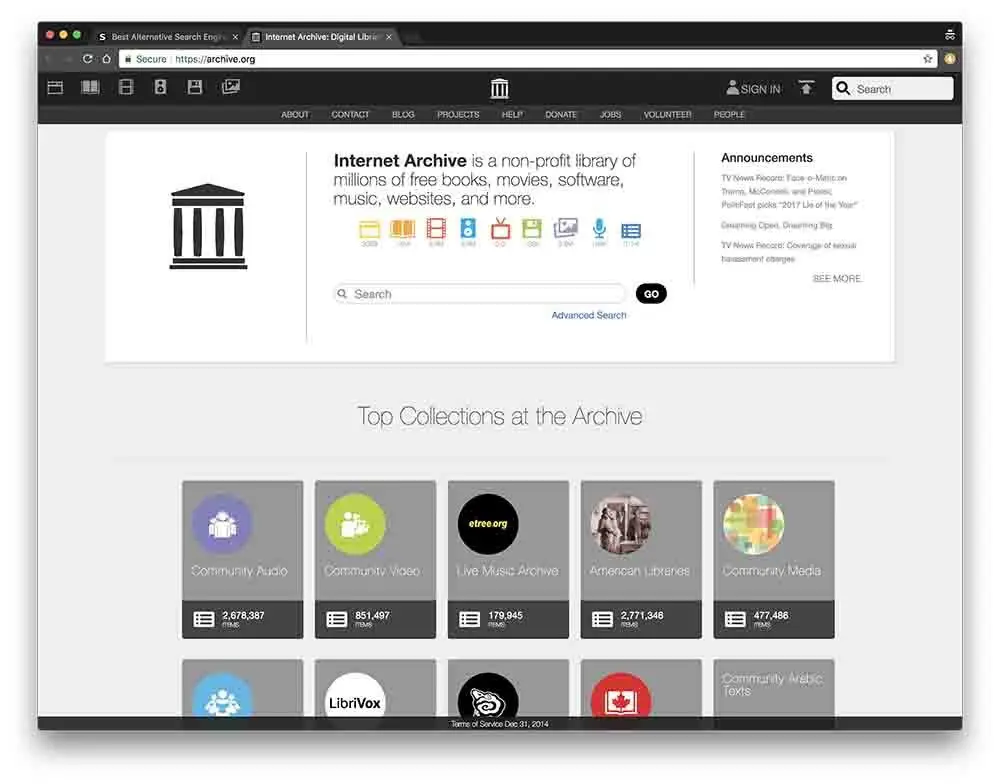The width and height of the screenshot is (1000, 784).
Task: Click the upload arrow icon
Action: (x=806, y=88)
